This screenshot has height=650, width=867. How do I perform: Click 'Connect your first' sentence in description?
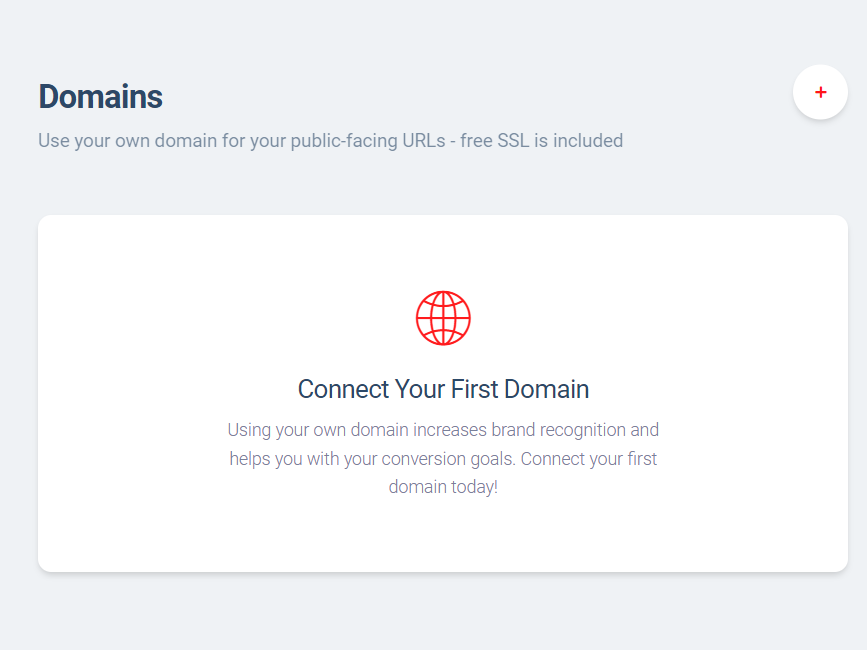click(x=589, y=459)
